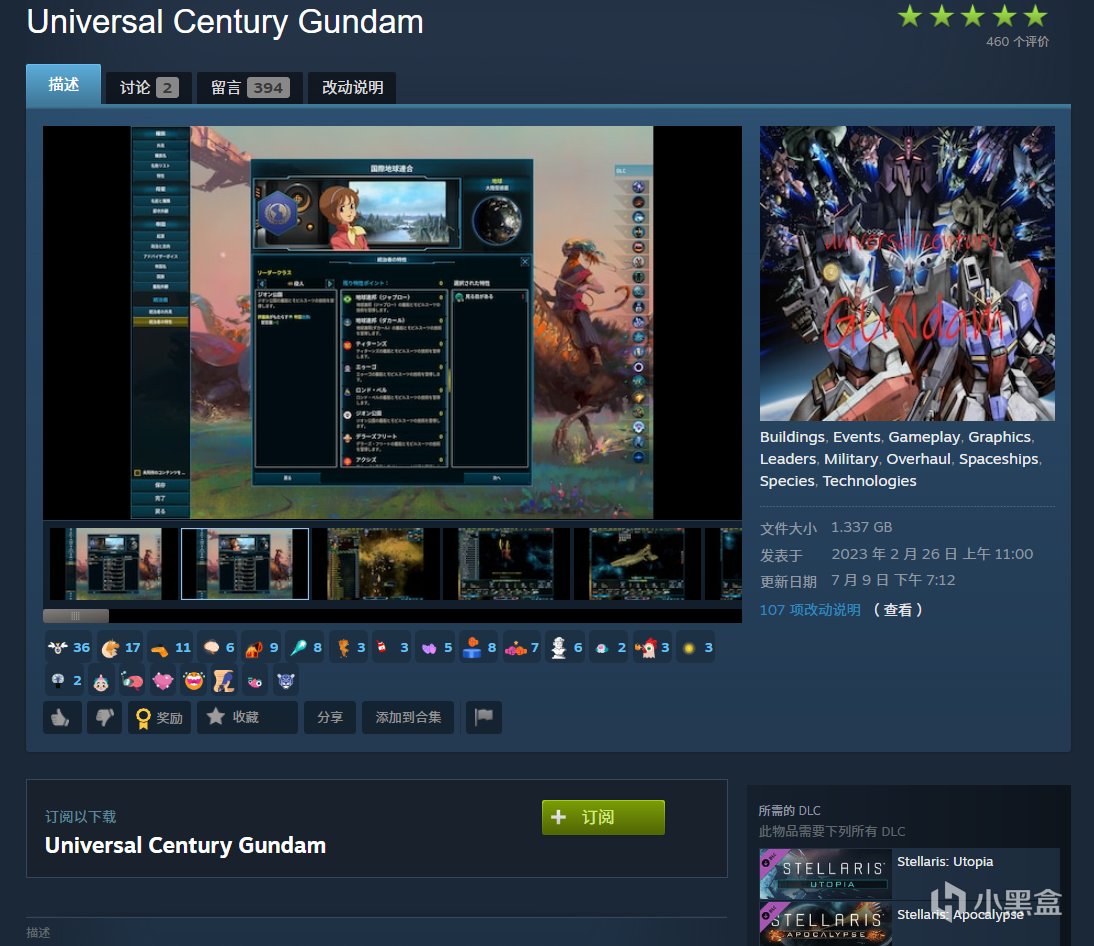The width and height of the screenshot is (1094, 946).
Task: Click the pink-orange award showing 7
Action: tap(522, 647)
